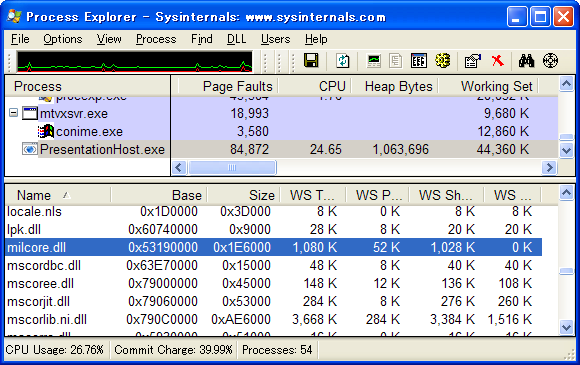Viewport: 580px width, 365px height.
Task: Open the Users menu
Action: pos(275,39)
